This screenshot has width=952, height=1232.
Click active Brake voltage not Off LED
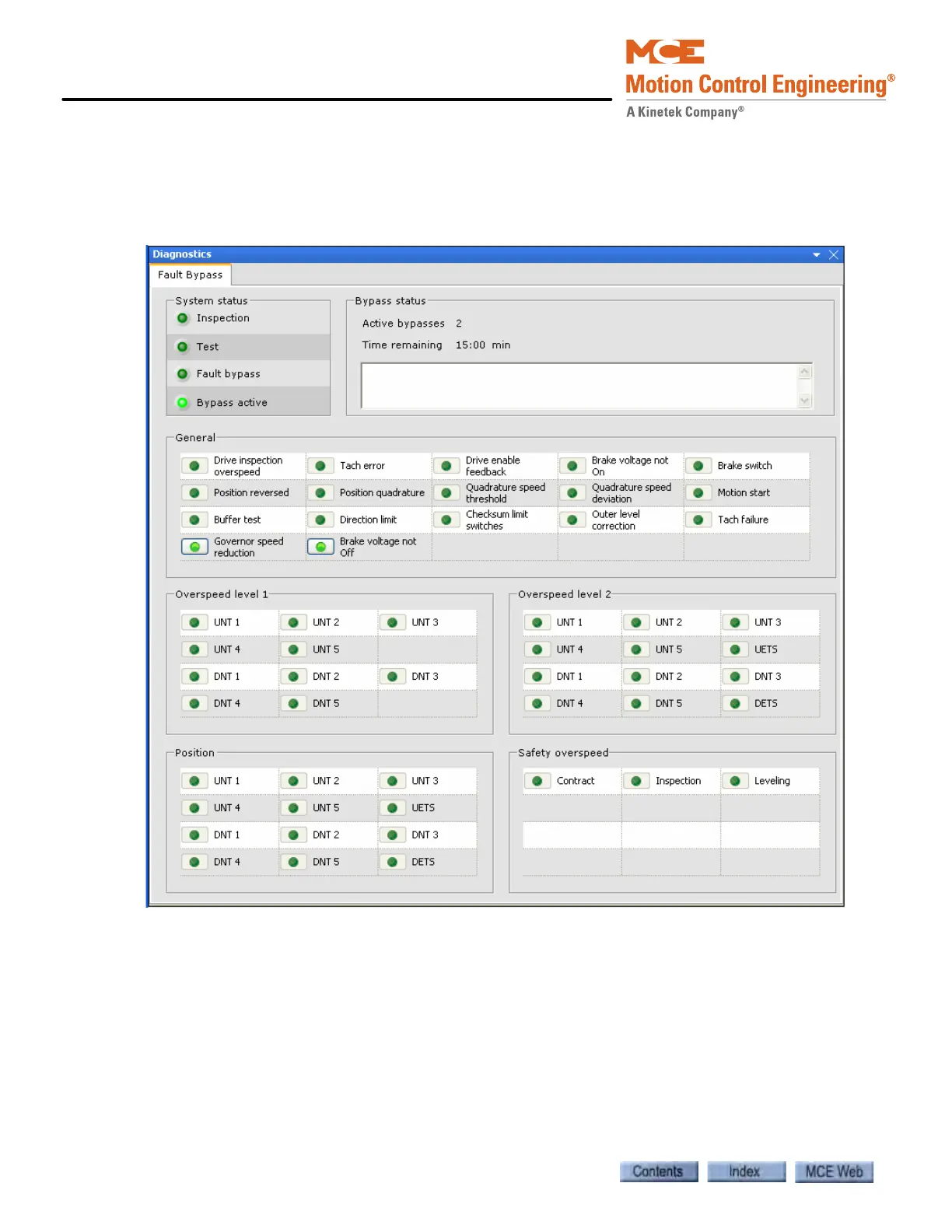(x=320, y=547)
